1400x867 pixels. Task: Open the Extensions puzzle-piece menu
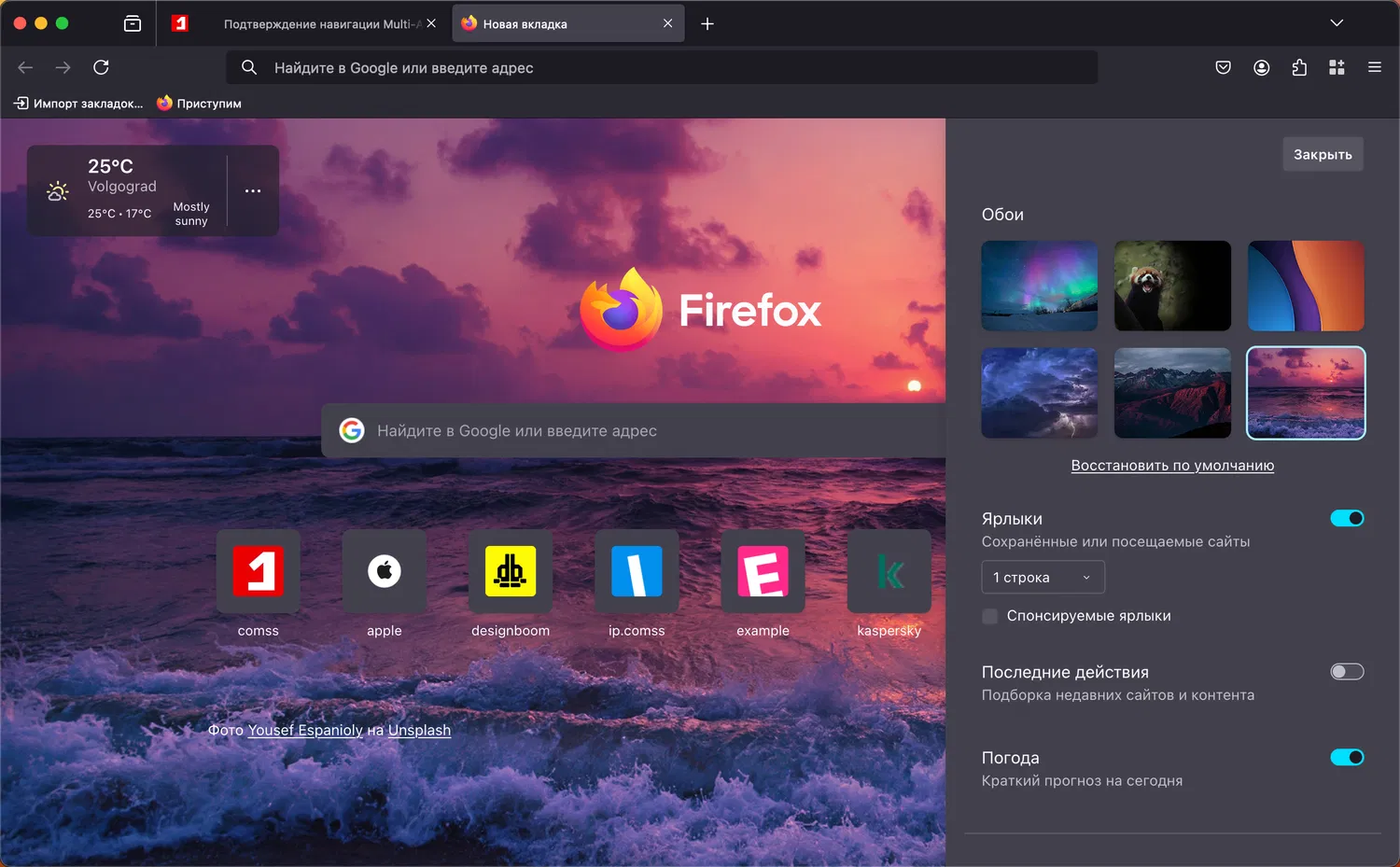(1299, 67)
